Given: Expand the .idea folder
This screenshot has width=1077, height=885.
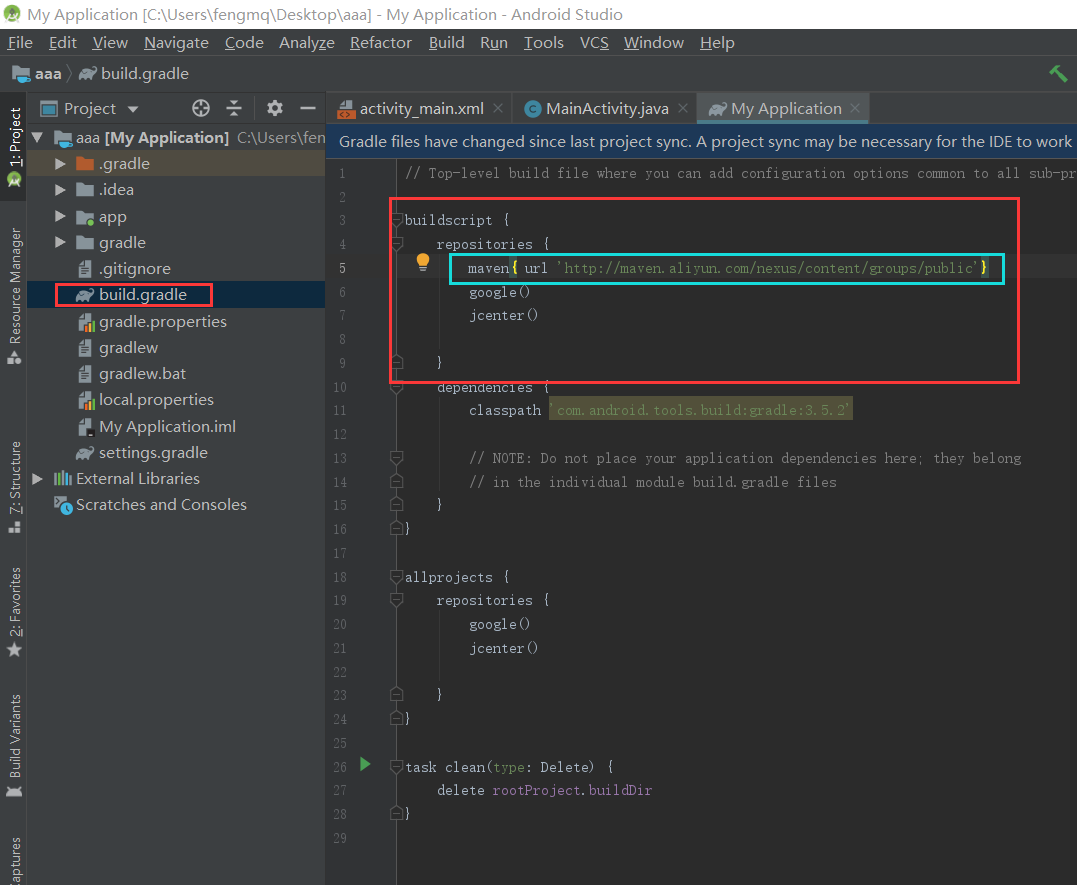Looking at the screenshot, I should (x=60, y=190).
